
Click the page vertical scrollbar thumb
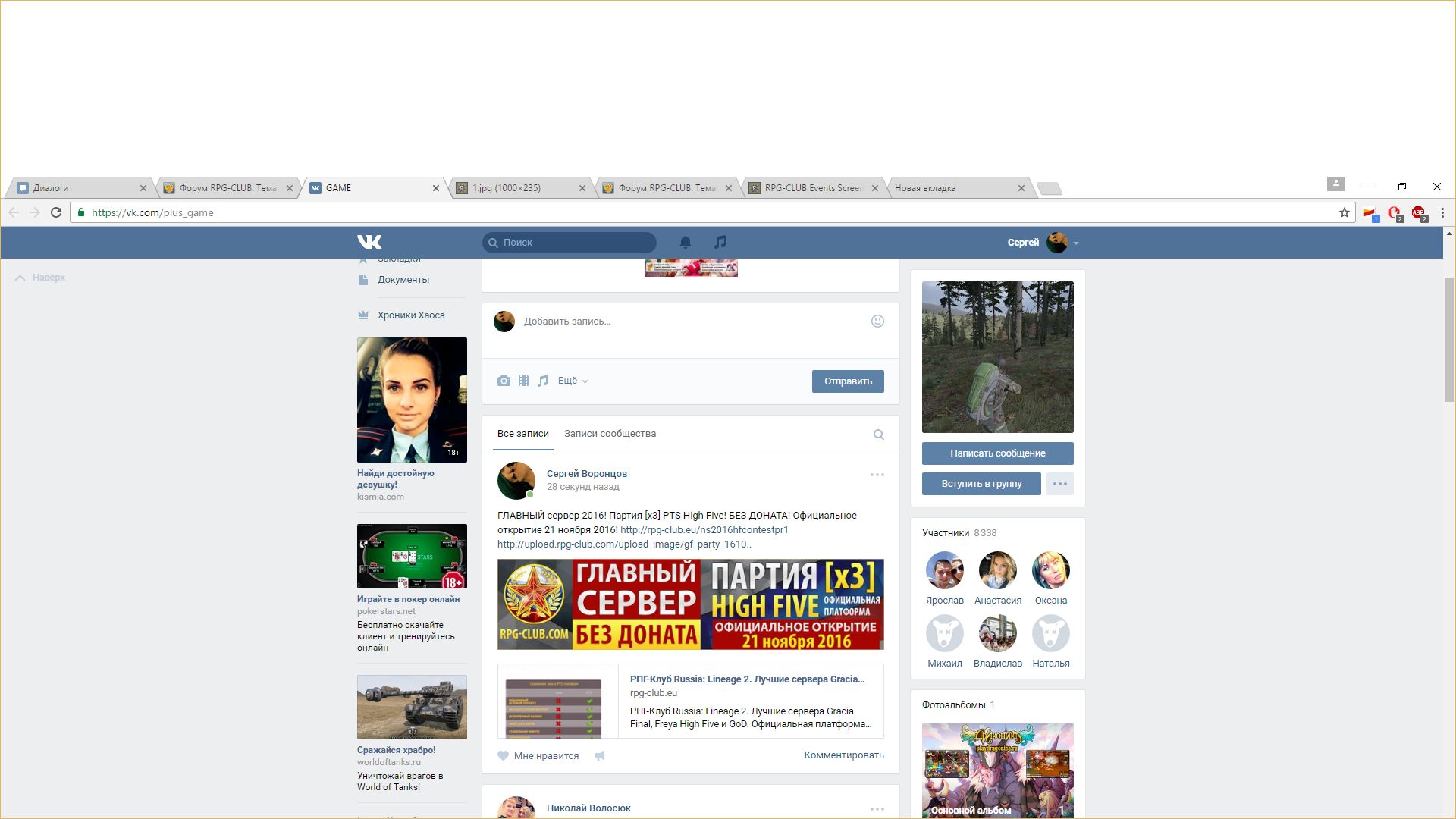click(x=1449, y=340)
